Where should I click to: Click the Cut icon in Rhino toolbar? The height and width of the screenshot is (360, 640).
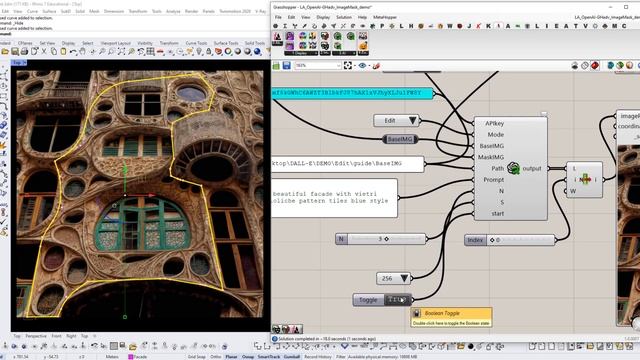[x=44, y=52]
